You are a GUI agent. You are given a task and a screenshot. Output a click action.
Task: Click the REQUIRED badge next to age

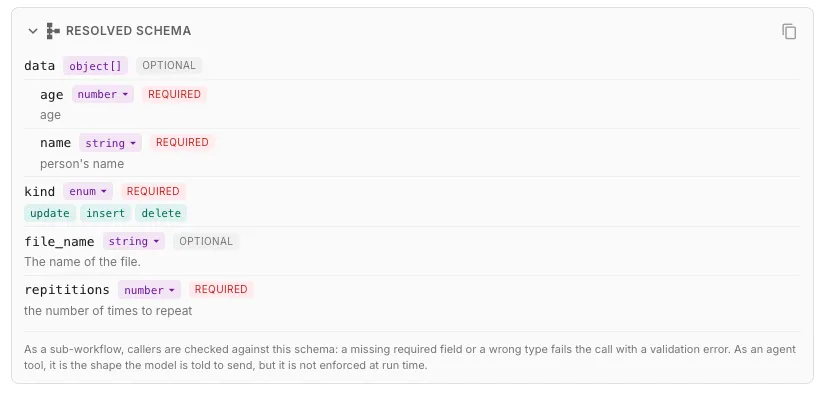coord(174,94)
